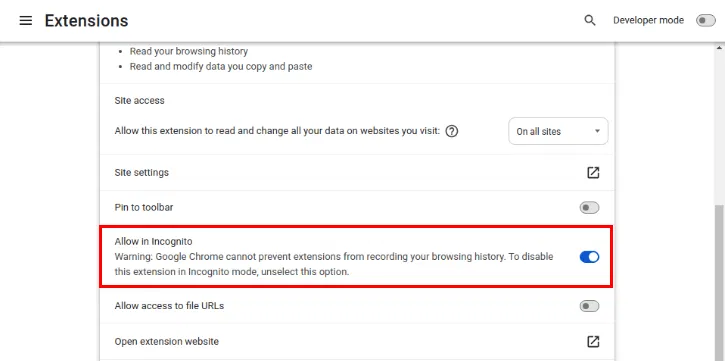Click the Allow in Incognito heading text
Screen dimensions: 725x361
pyautogui.click(x=153, y=241)
